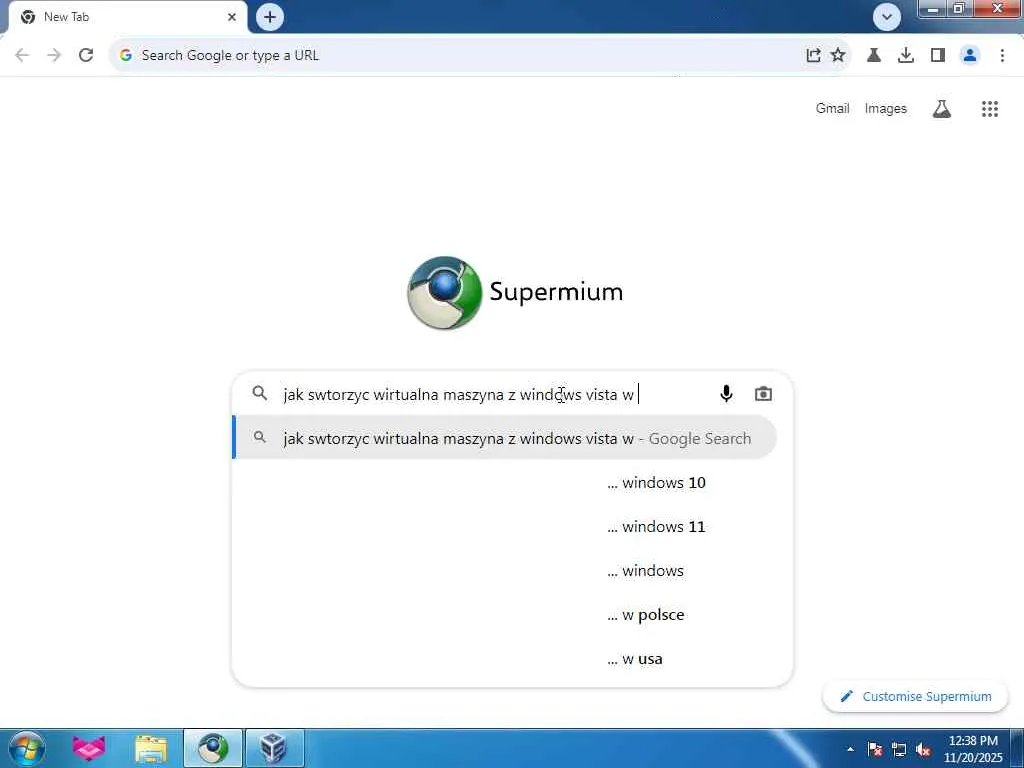Close the New Tab tab
The image size is (1024, 768).
[232, 17]
